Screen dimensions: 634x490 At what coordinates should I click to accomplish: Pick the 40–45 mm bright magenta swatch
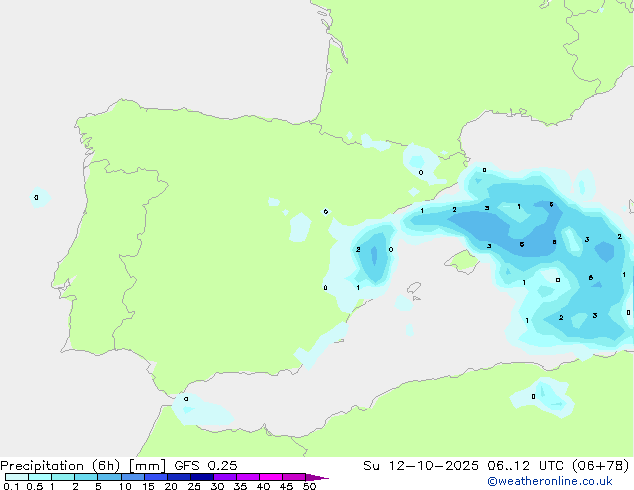click(271, 477)
